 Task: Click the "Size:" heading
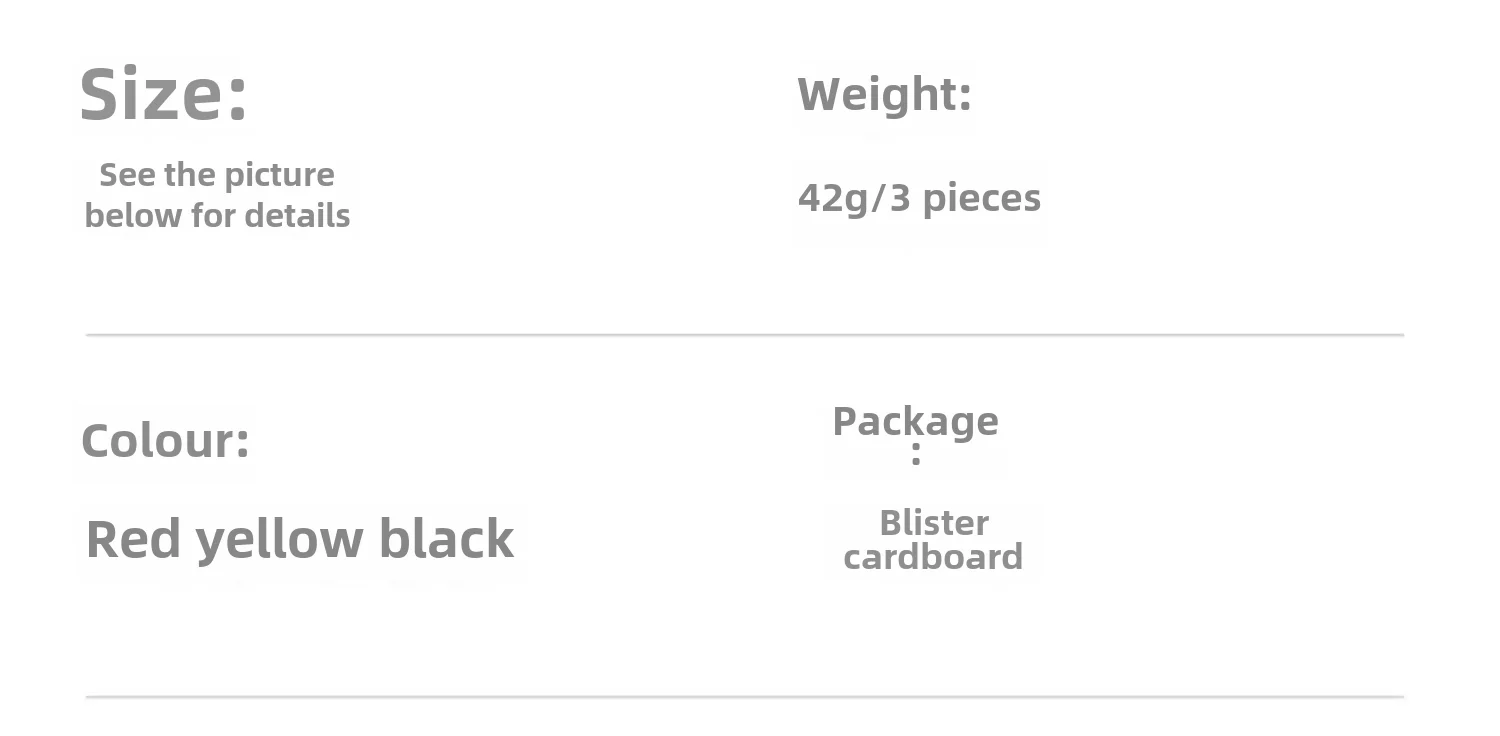[163, 95]
